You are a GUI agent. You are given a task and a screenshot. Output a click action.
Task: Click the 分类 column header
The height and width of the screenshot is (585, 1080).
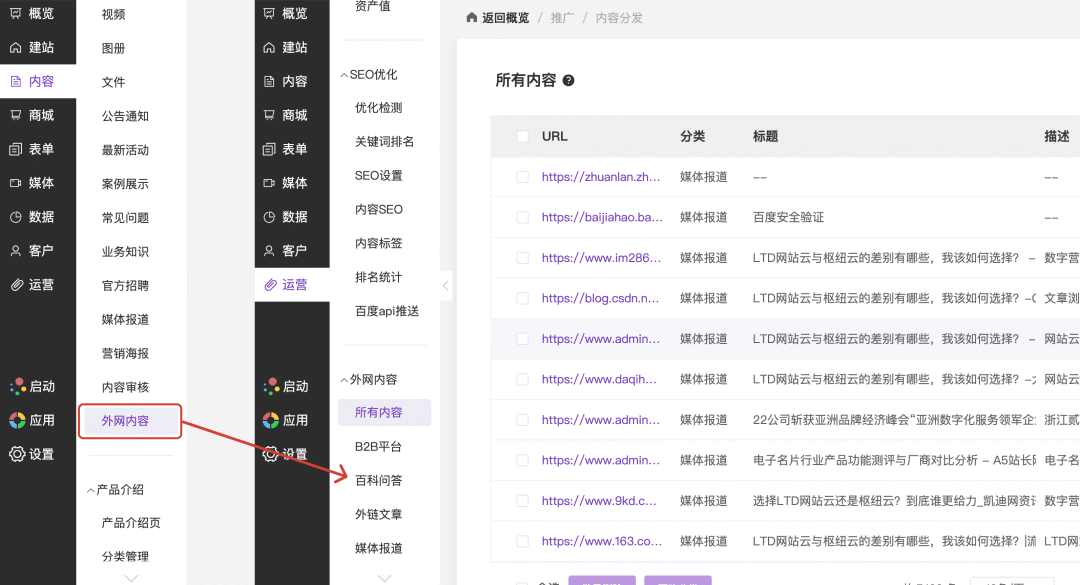(x=692, y=136)
